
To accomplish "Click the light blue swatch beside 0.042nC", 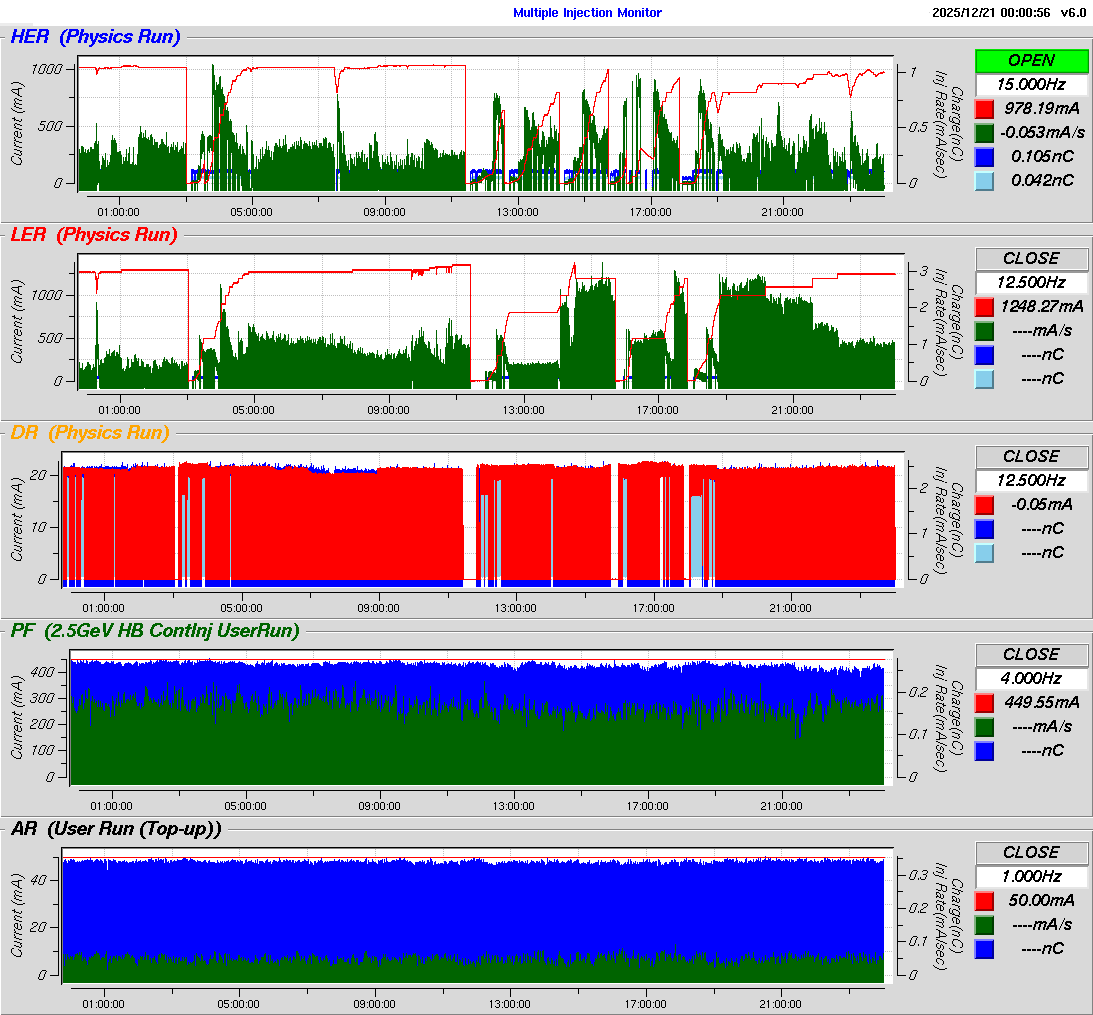I will (984, 181).
